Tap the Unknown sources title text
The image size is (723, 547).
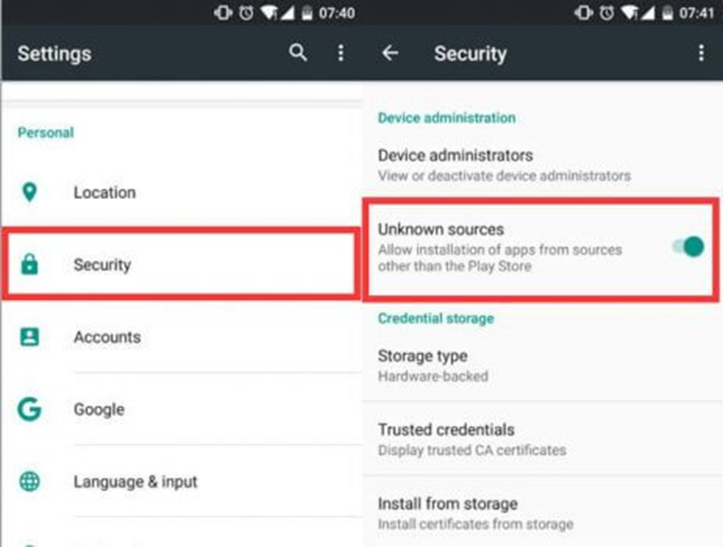pos(441,229)
